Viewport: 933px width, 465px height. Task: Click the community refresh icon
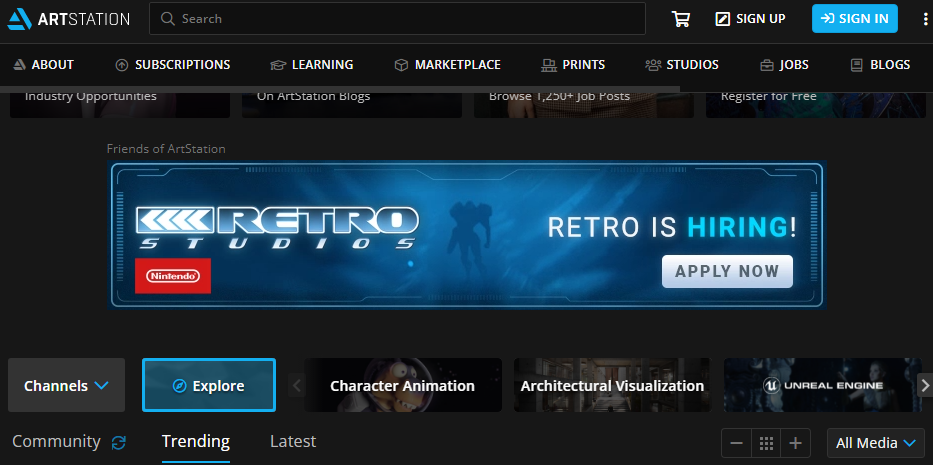119,442
